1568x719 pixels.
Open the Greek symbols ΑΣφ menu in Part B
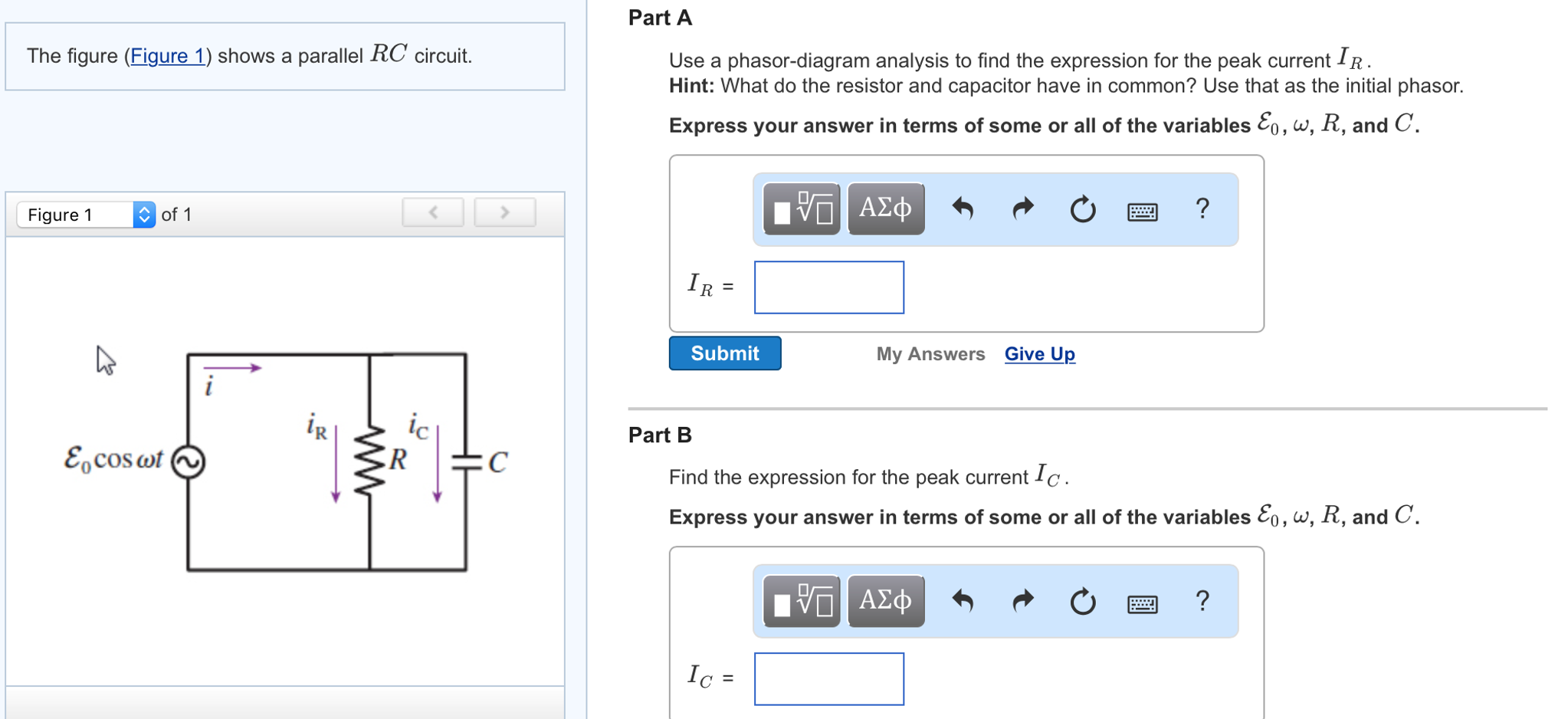884,602
